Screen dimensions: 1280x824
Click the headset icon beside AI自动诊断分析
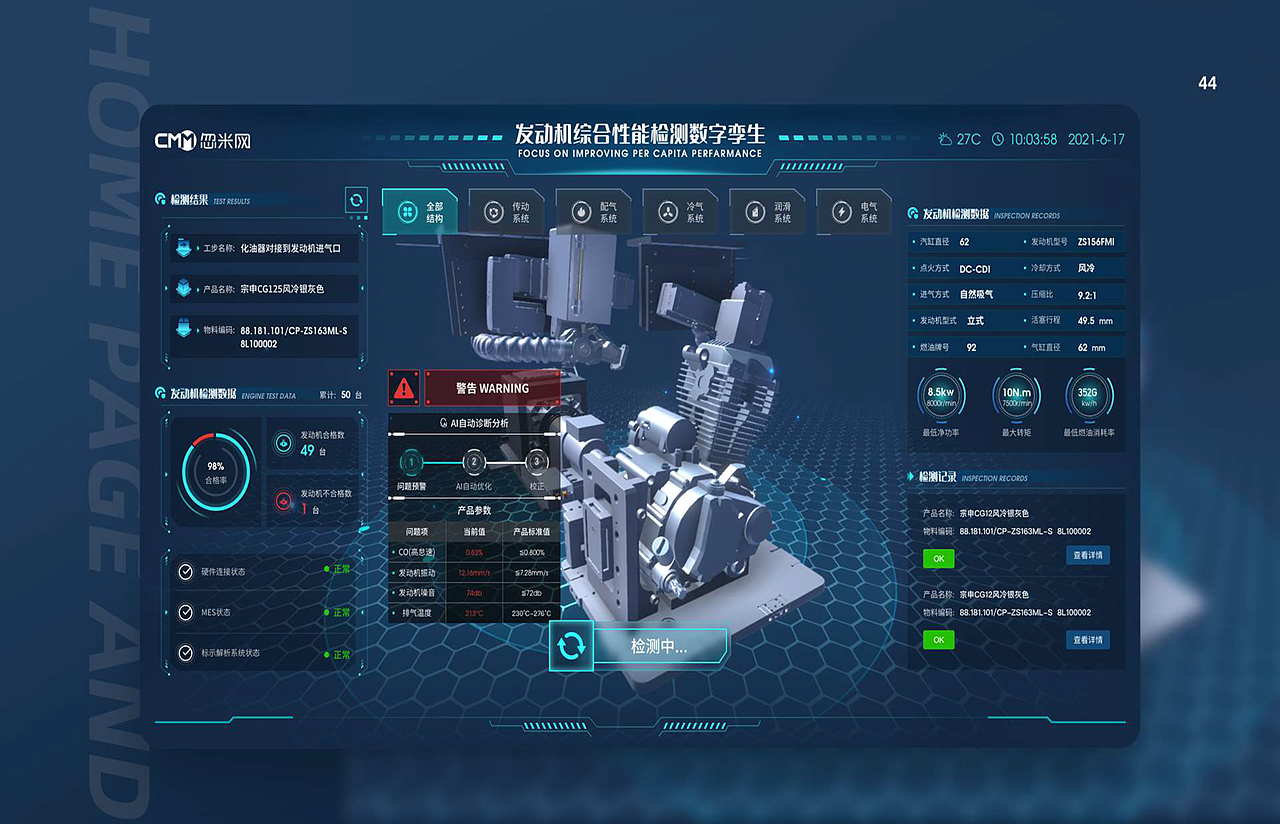[x=444, y=423]
